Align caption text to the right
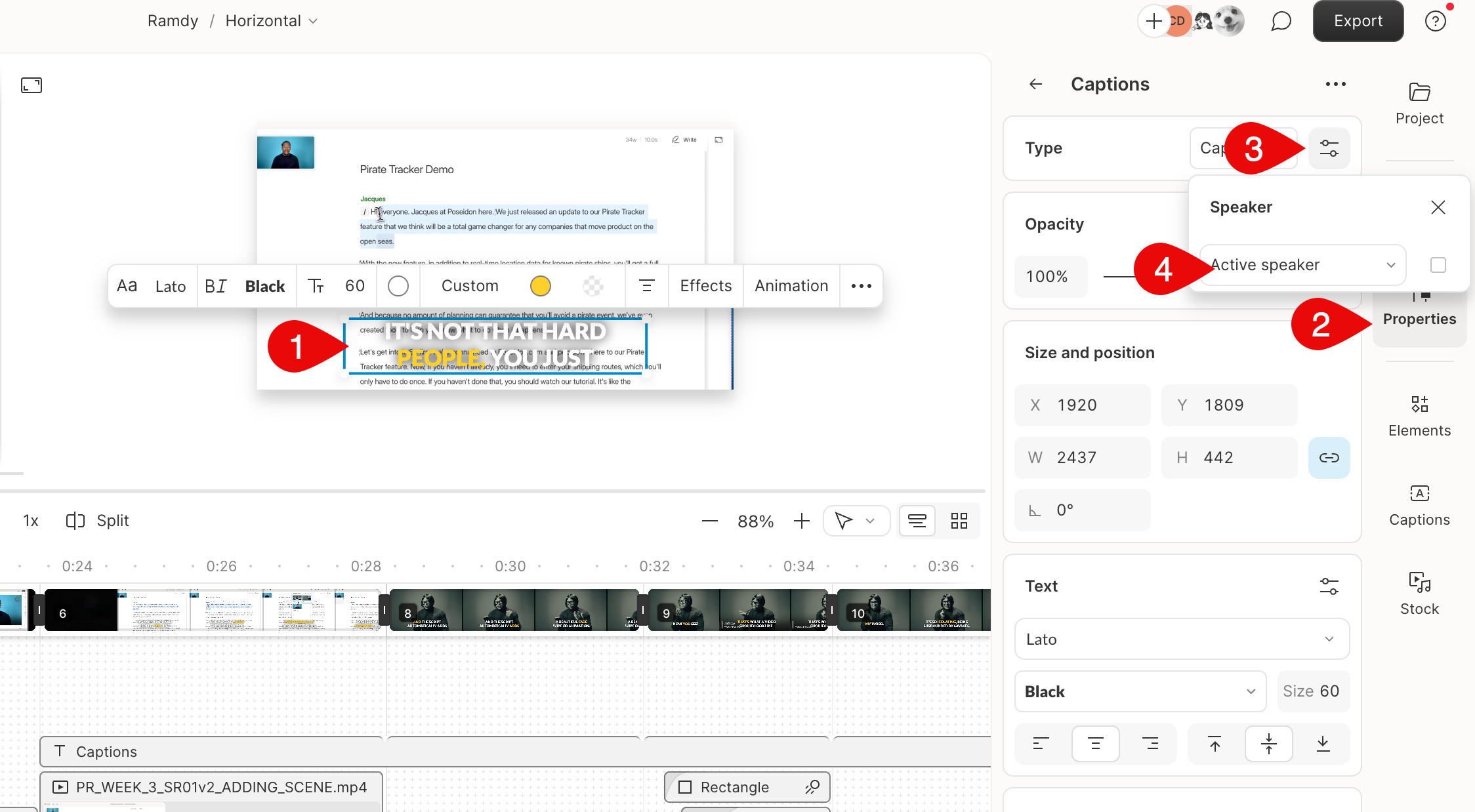1475x812 pixels. [x=1152, y=743]
